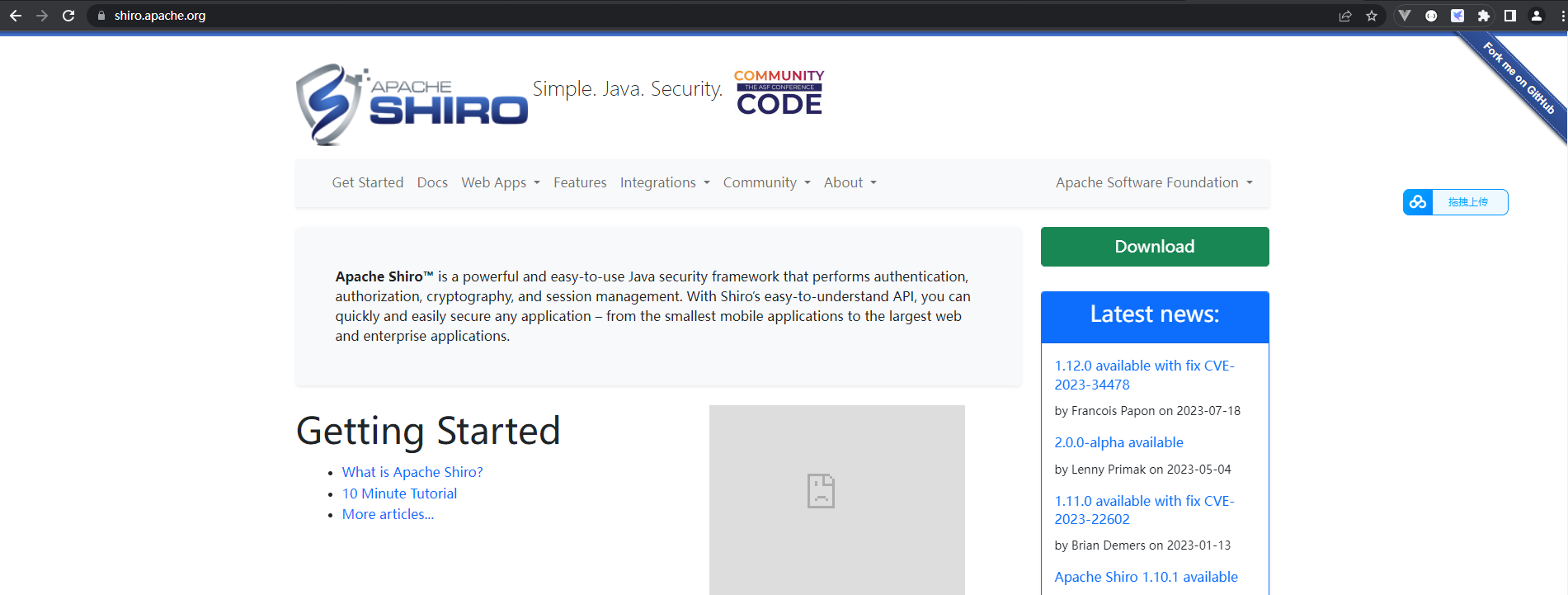Click the broken image placeholder
Screen dimensions: 1568x595
(x=837, y=499)
